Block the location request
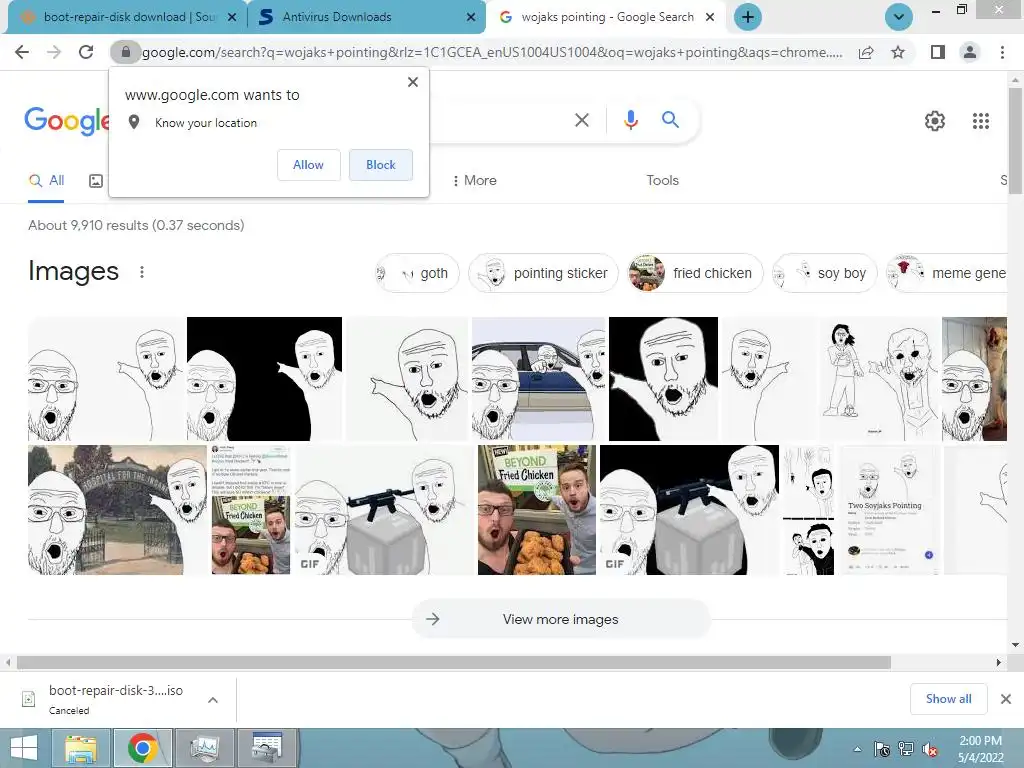The image size is (1024, 768). point(381,165)
